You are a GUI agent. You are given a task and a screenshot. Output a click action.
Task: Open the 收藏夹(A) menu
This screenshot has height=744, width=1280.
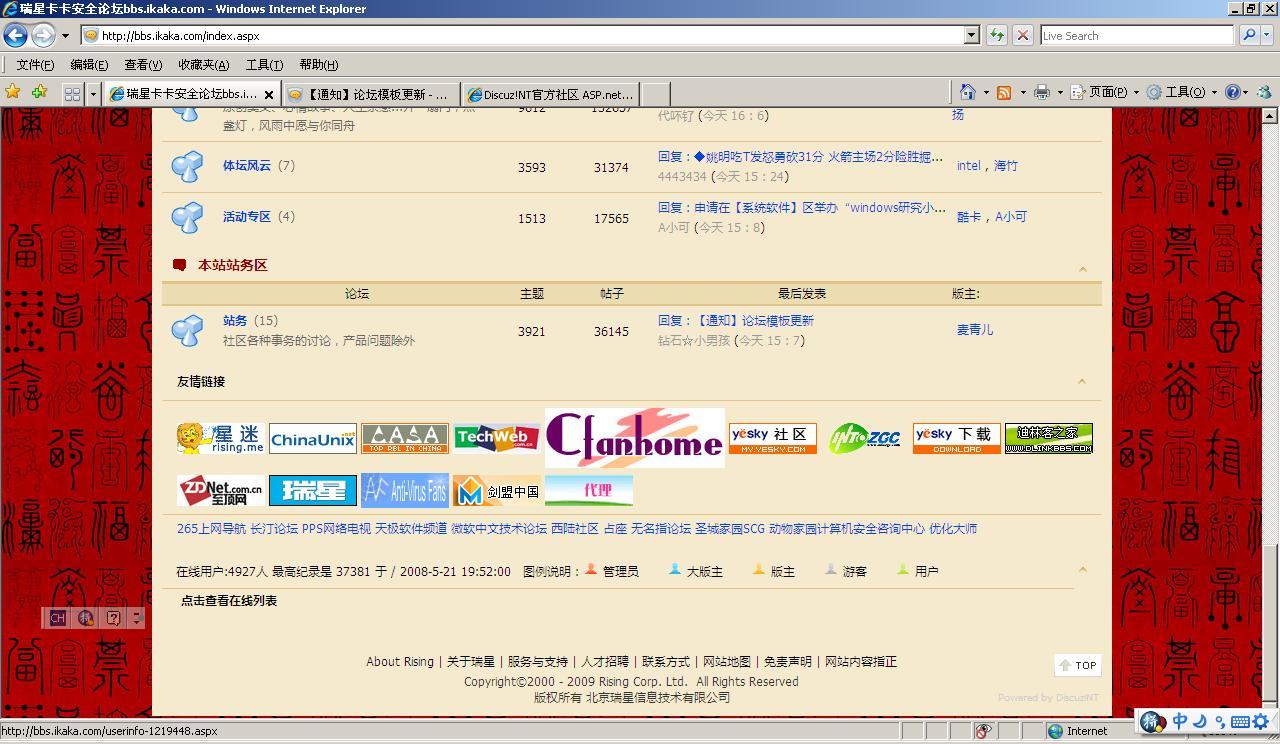[203, 65]
